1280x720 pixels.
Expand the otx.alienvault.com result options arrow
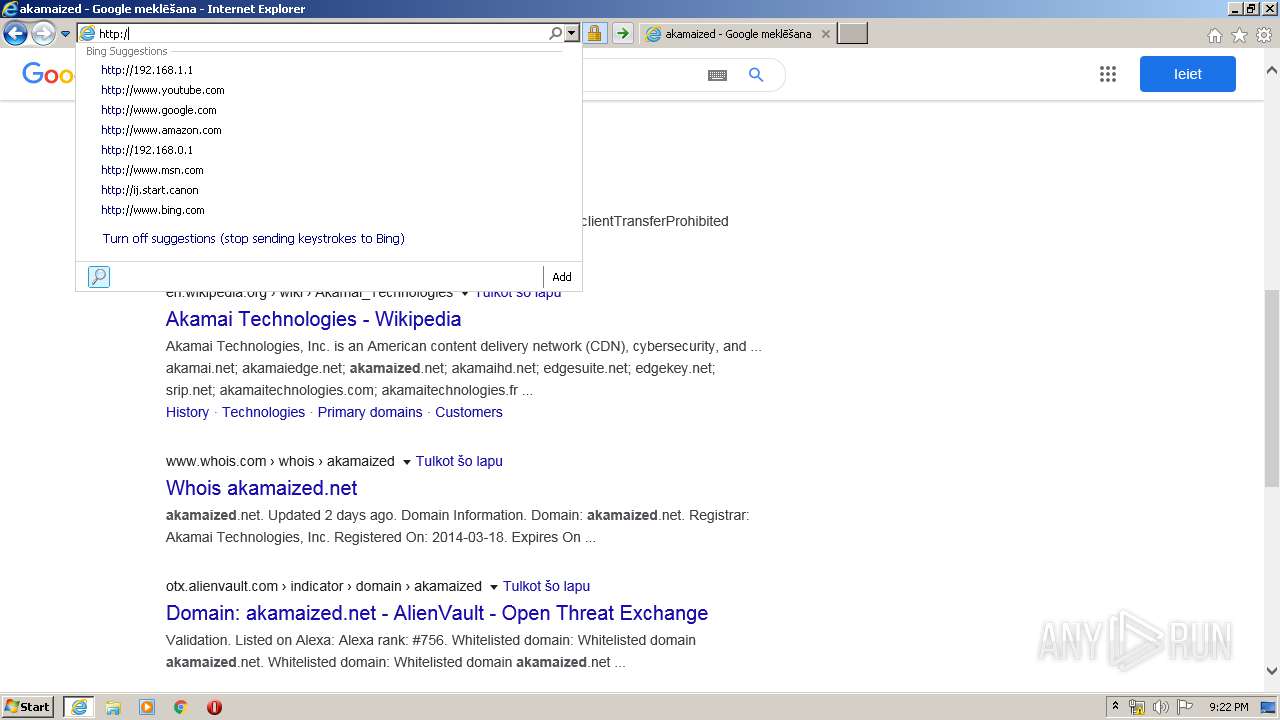[493, 587]
